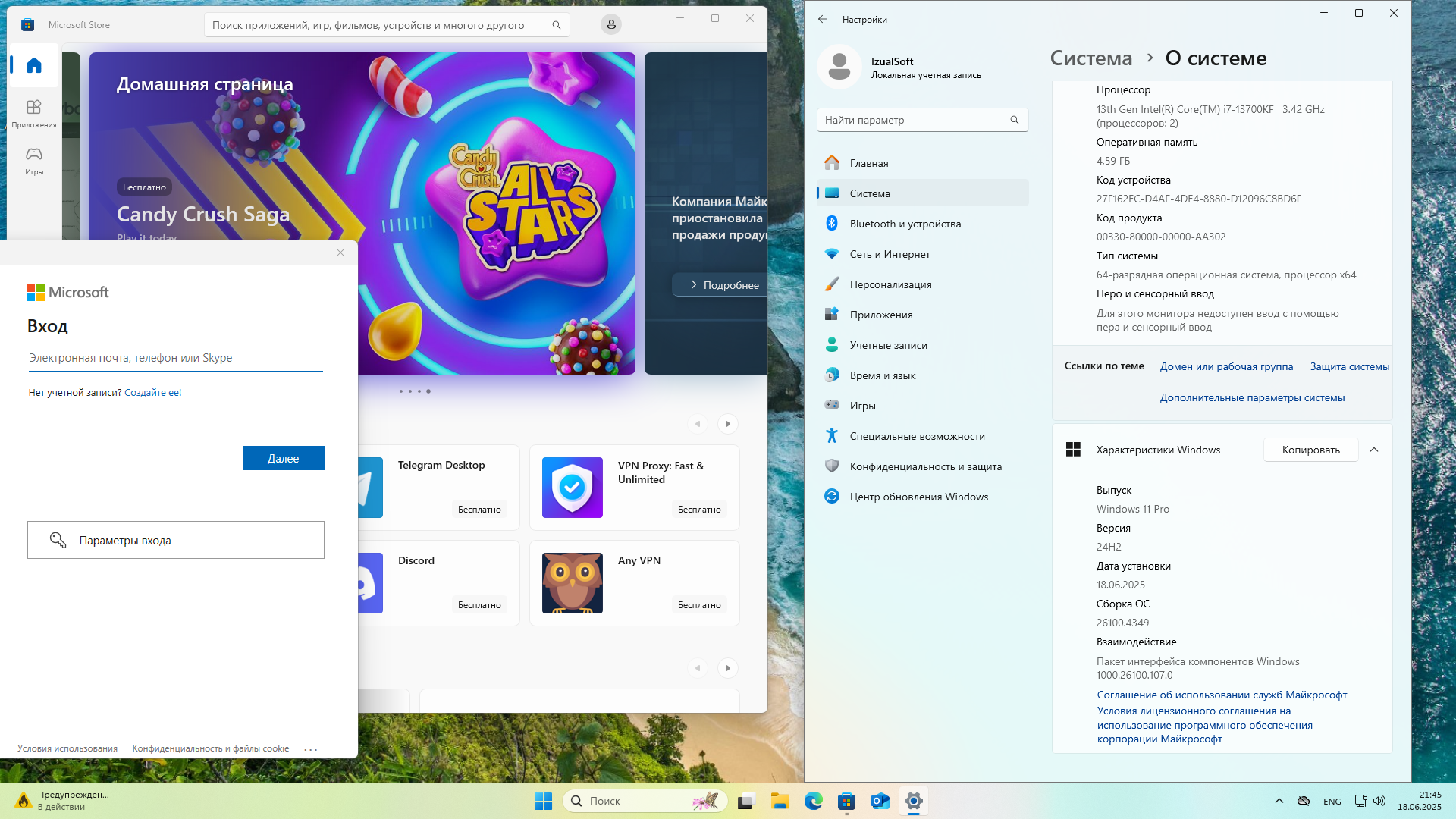
Task: Open Персонализация settings
Action: pyautogui.click(x=922, y=284)
